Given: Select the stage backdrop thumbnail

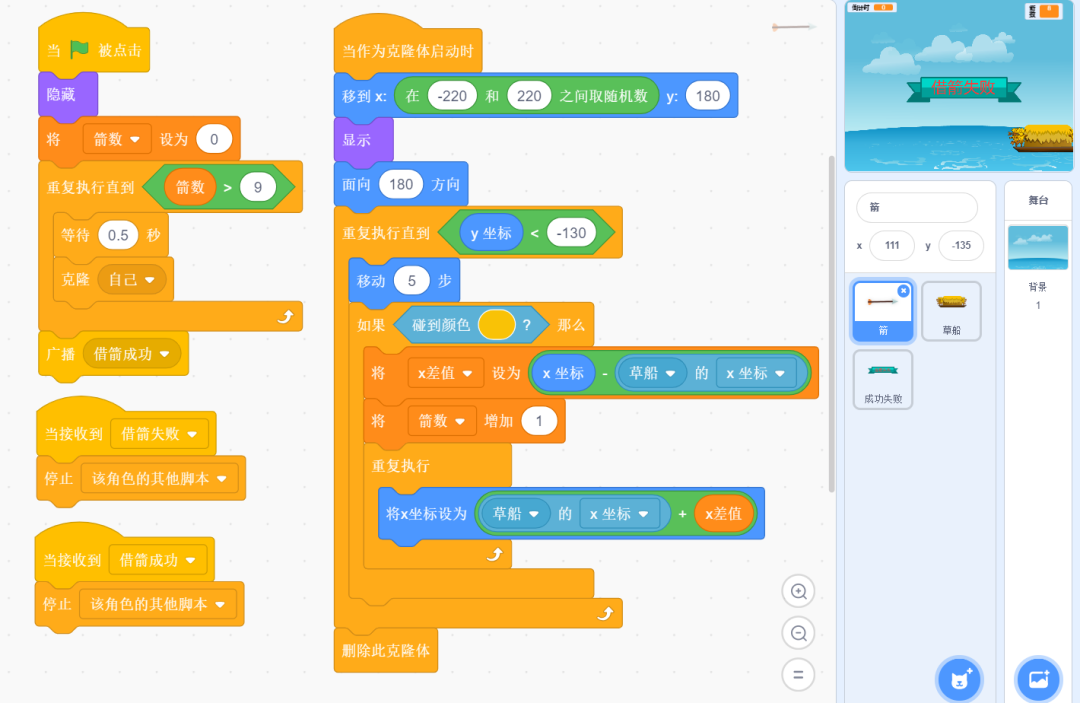Looking at the screenshot, I should [x=1037, y=248].
